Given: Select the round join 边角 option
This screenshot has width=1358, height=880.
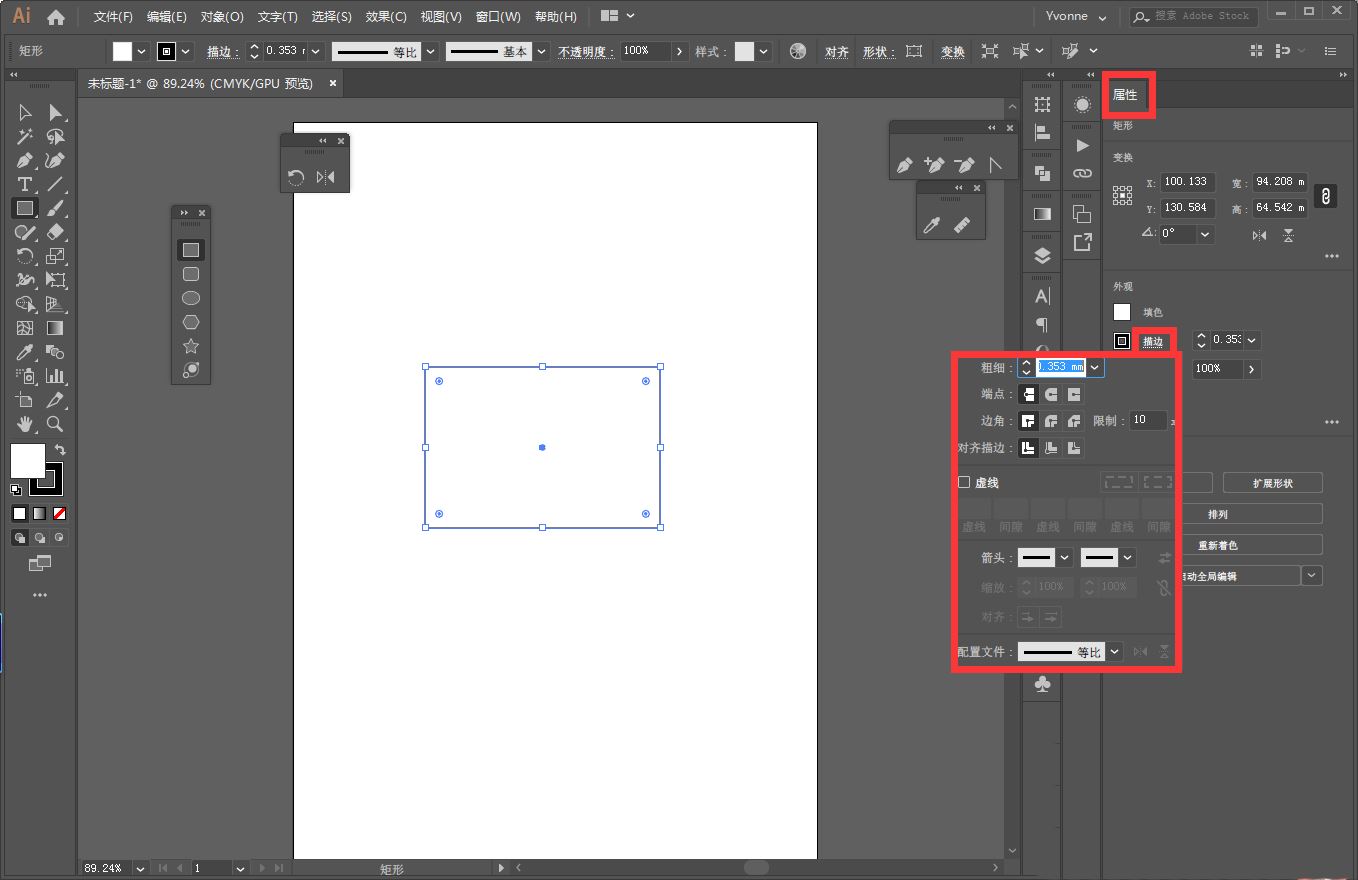Looking at the screenshot, I should (x=1051, y=421).
